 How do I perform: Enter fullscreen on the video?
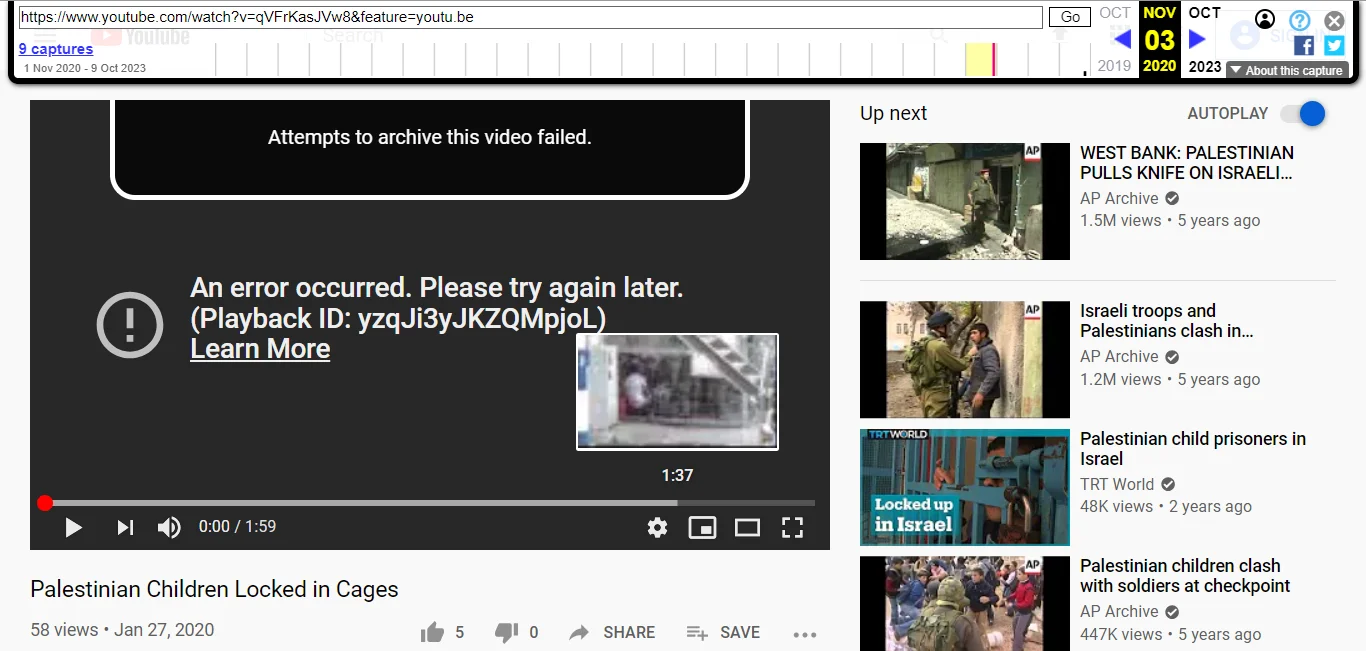pos(792,527)
